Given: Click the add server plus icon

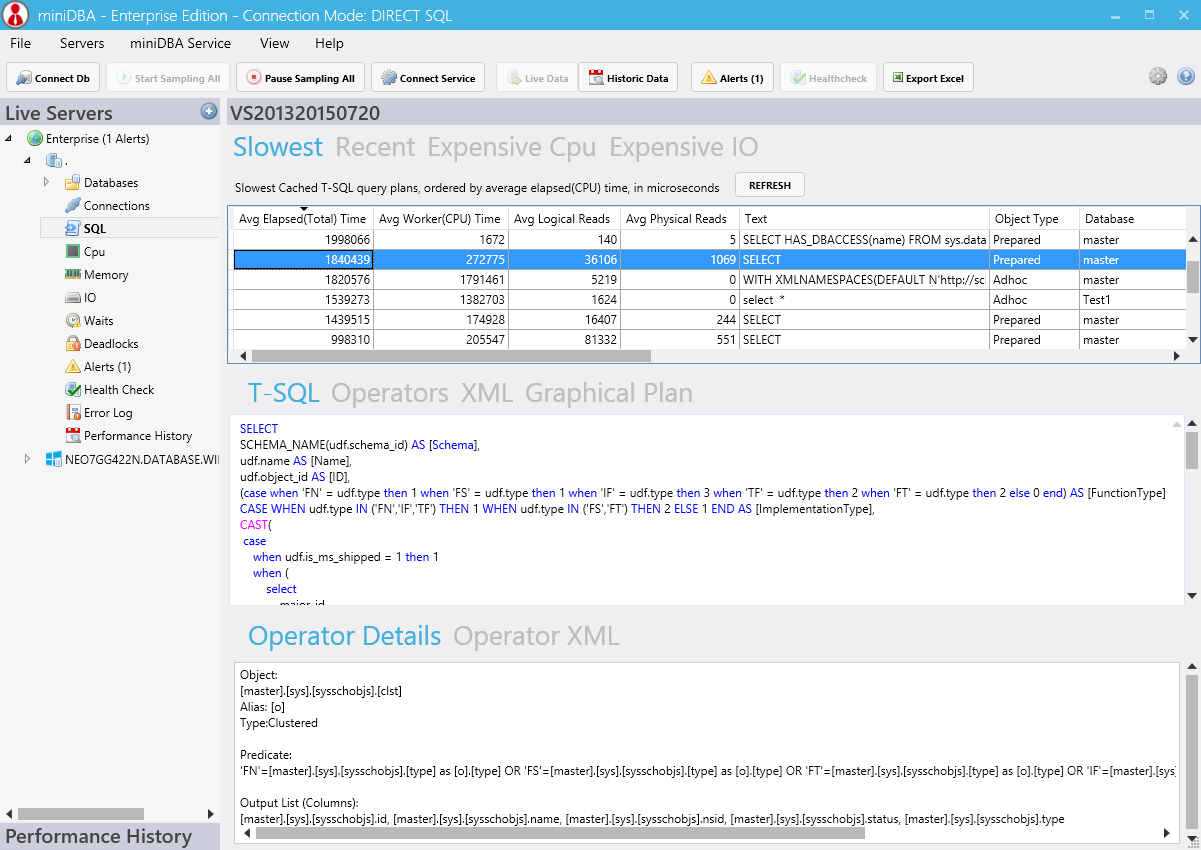Looking at the screenshot, I should tap(209, 111).
